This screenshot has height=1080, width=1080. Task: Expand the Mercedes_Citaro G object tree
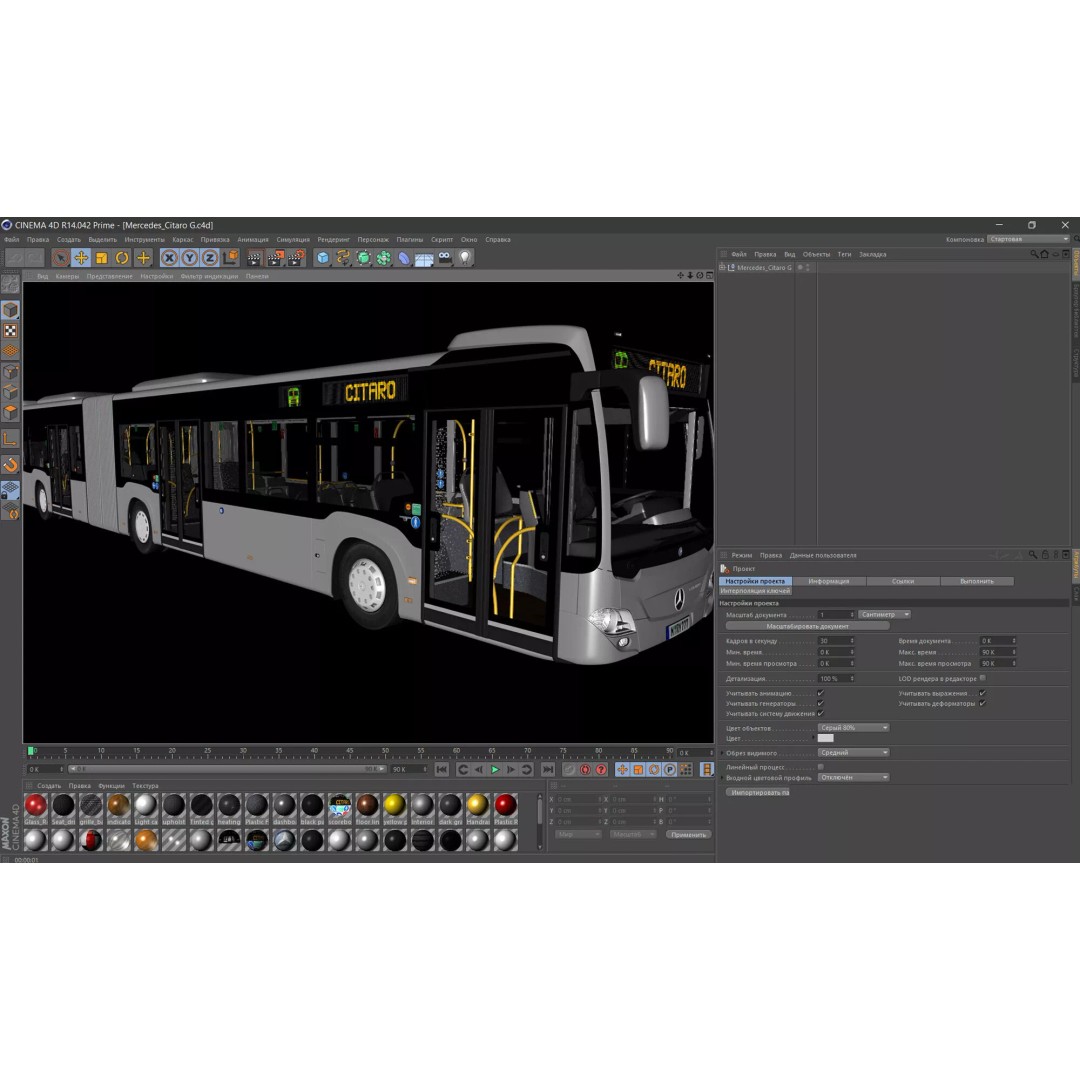point(722,267)
